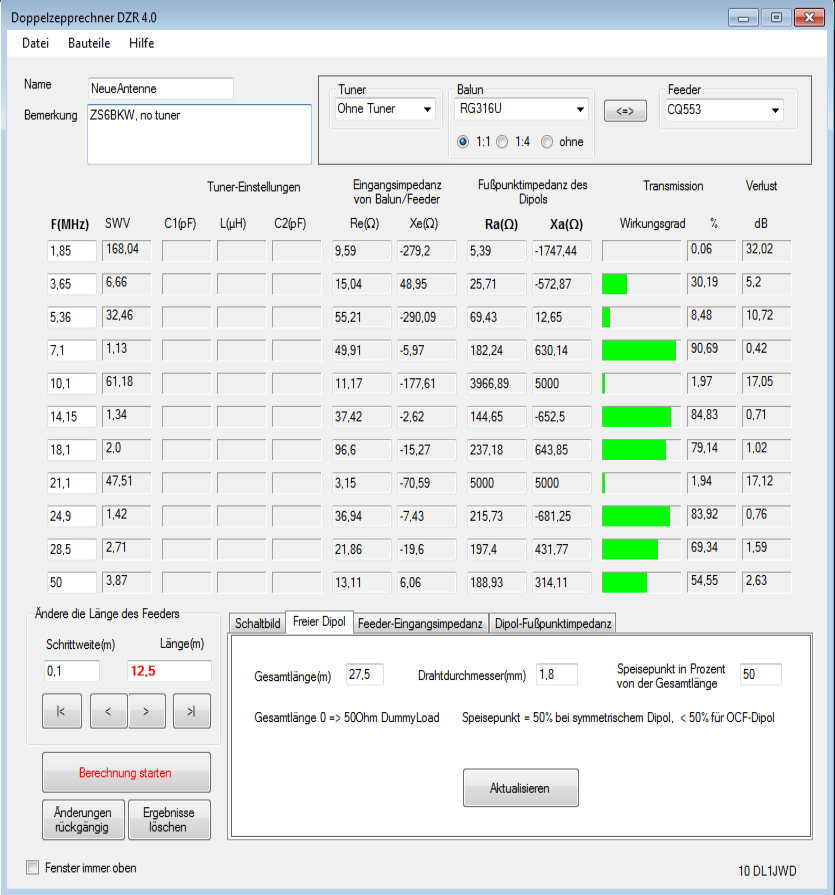Open the Hilfe menu
835x895 pixels.
coord(142,43)
